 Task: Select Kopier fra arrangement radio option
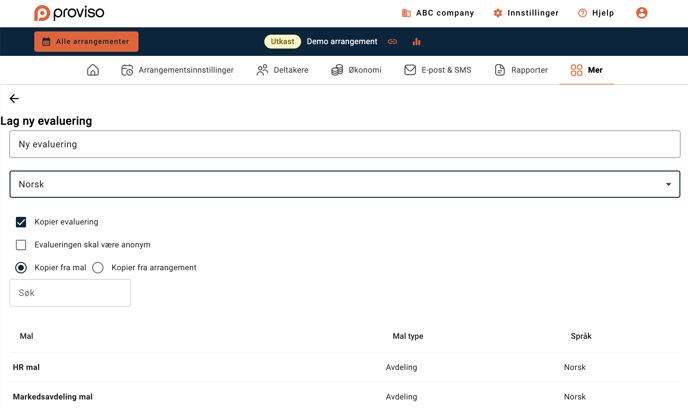[x=98, y=268]
